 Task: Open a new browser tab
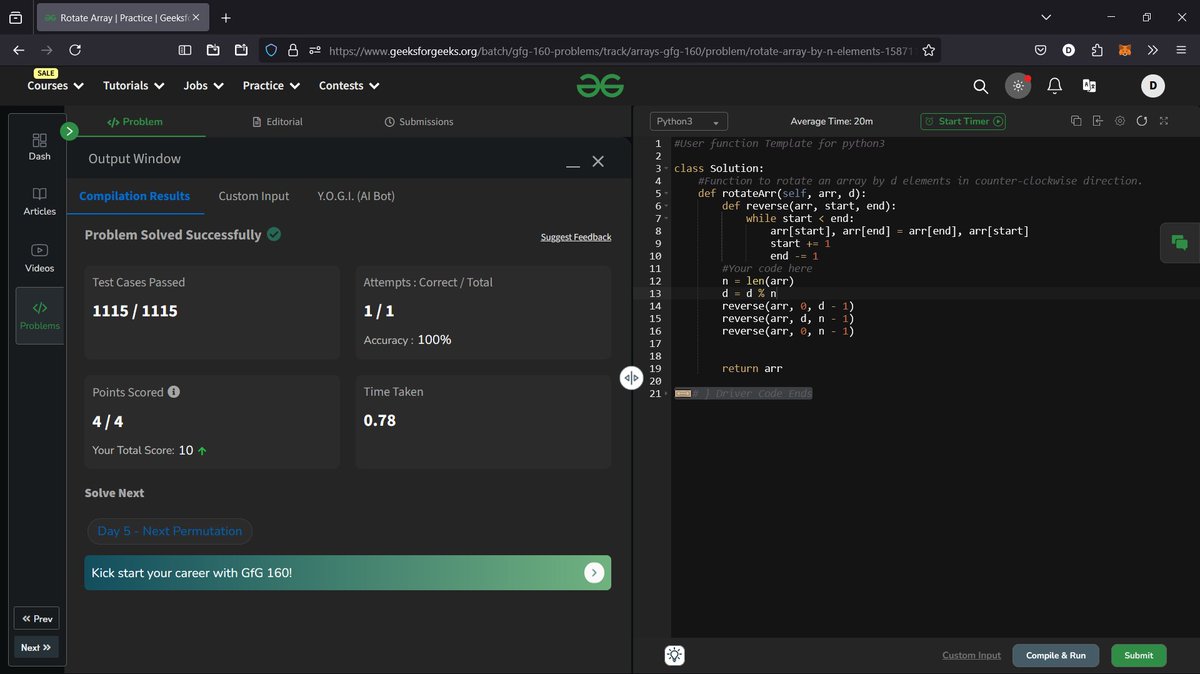tap(226, 17)
